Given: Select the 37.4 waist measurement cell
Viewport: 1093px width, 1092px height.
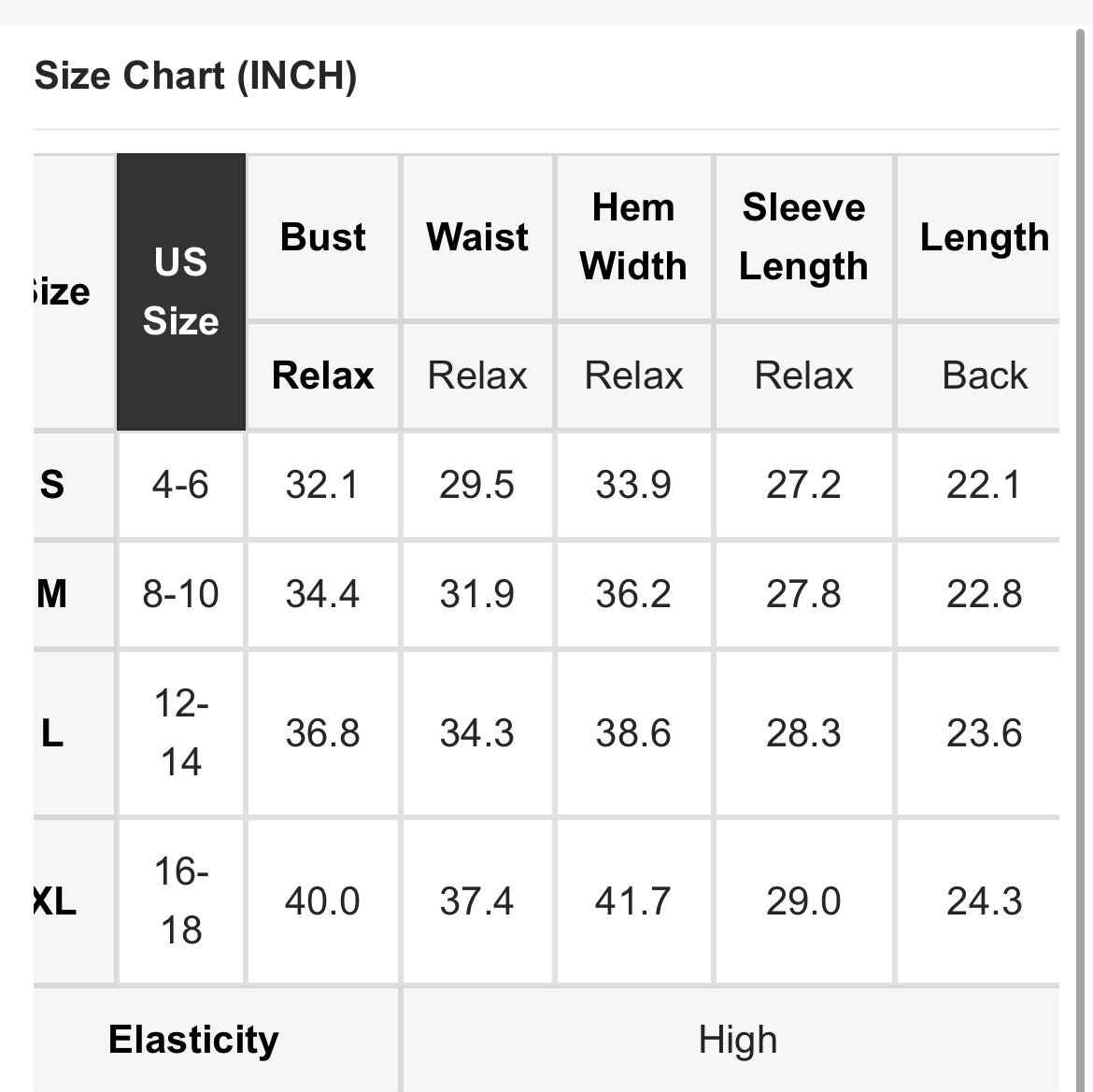Looking at the screenshot, I should (477, 901).
